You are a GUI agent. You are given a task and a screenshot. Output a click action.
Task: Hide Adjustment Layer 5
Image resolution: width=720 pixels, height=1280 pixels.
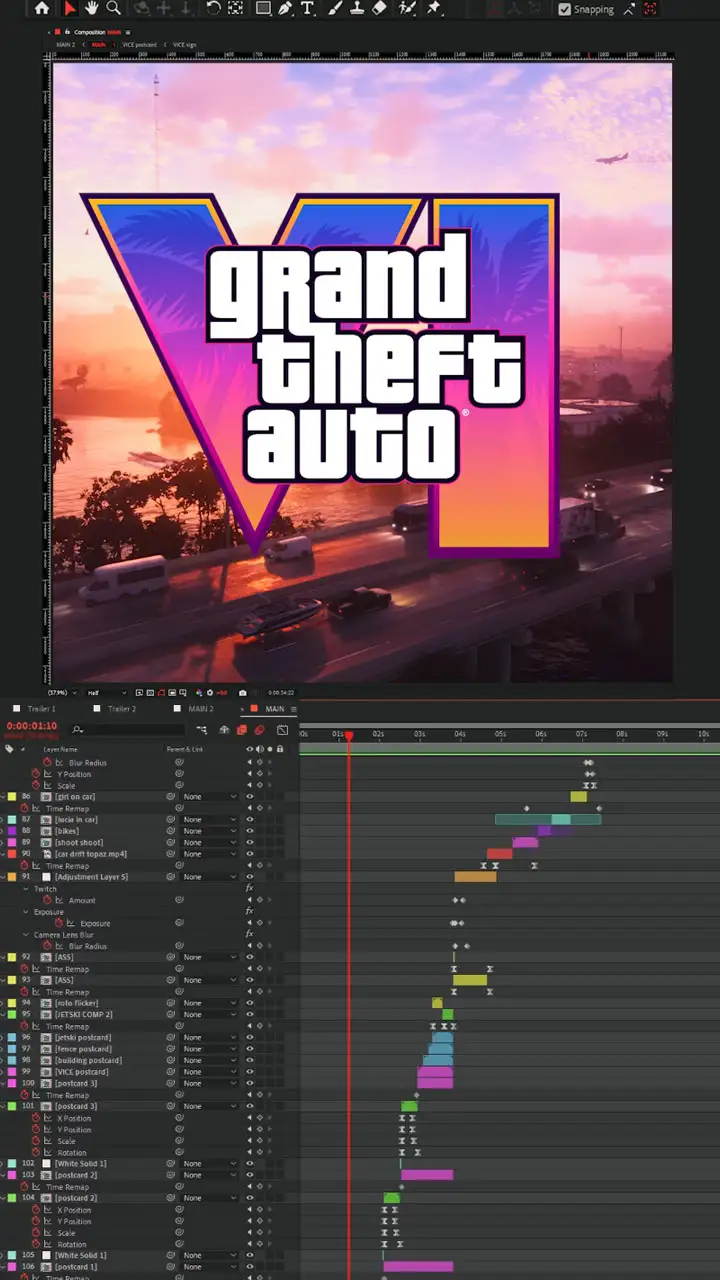pyautogui.click(x=250, y=877)
